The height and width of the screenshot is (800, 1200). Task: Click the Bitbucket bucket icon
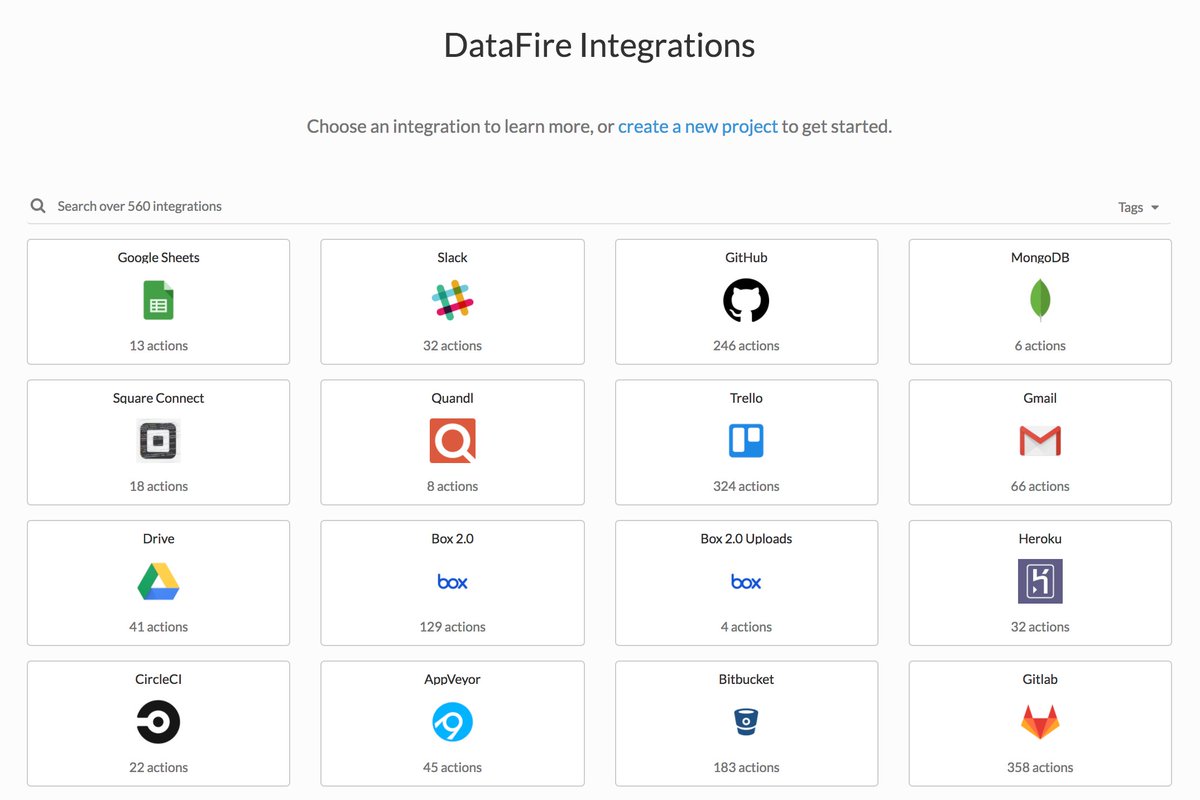pyautogui.click(x=746, y=722)
